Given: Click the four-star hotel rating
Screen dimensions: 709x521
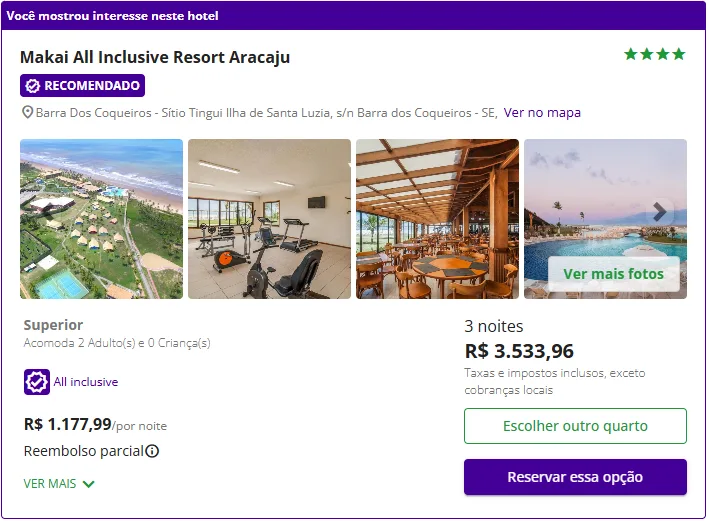Looking at the screenshot, I should [x=655, y=54].
